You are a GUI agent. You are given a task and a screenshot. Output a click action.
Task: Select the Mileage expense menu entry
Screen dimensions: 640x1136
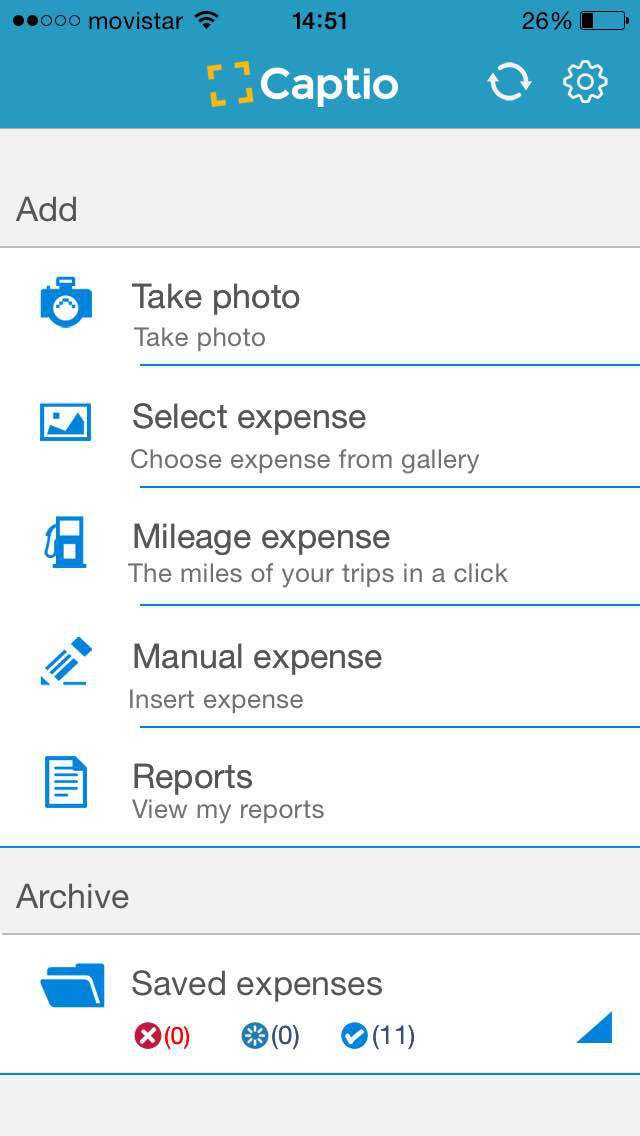pyautogui.click(x=260, y=537)
